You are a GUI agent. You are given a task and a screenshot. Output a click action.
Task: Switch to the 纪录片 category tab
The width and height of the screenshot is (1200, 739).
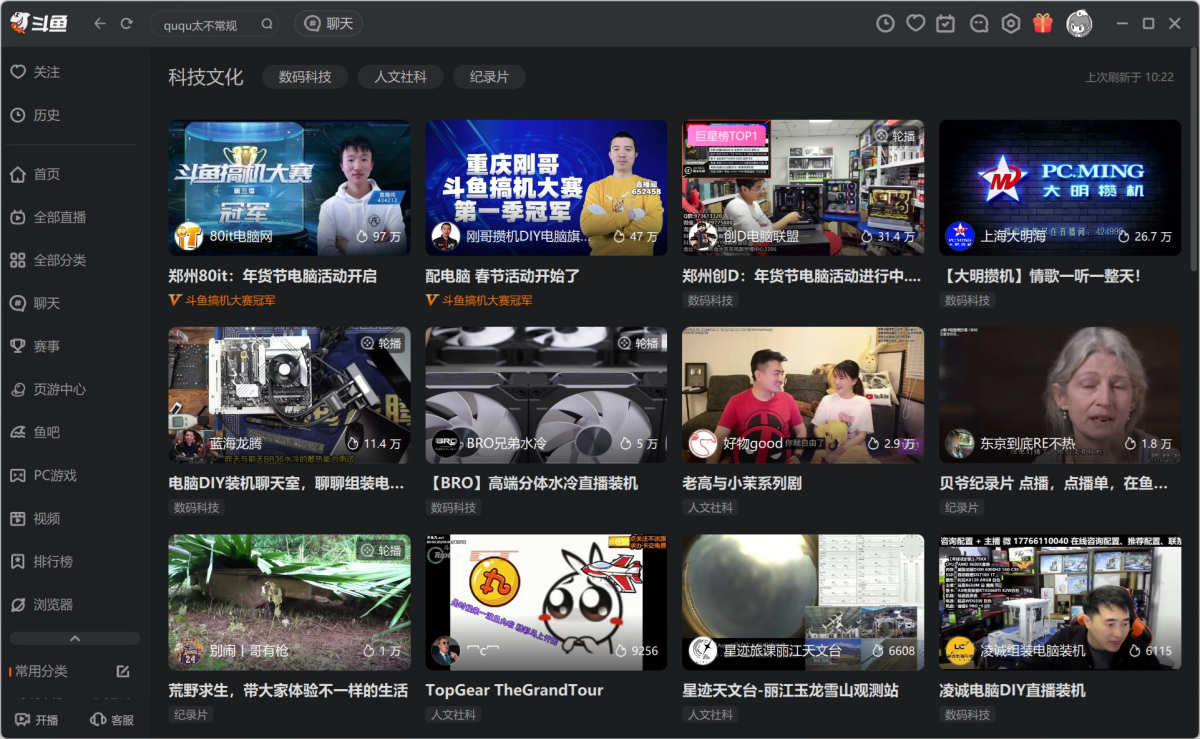pos(489,77)
